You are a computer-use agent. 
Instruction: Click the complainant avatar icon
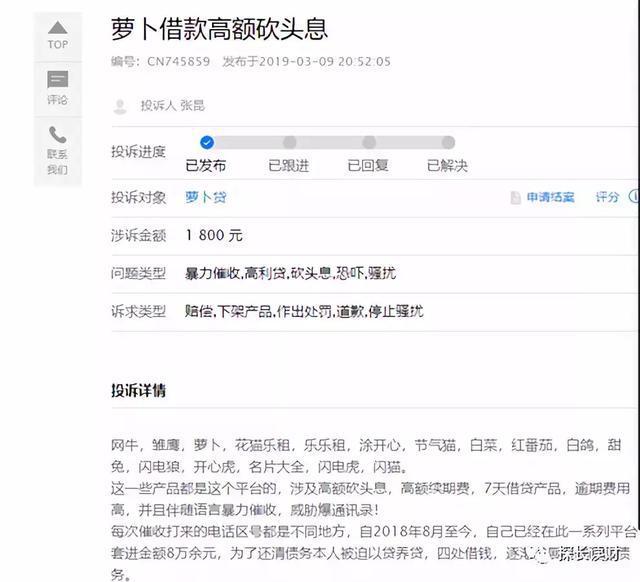tap(120, 107)
